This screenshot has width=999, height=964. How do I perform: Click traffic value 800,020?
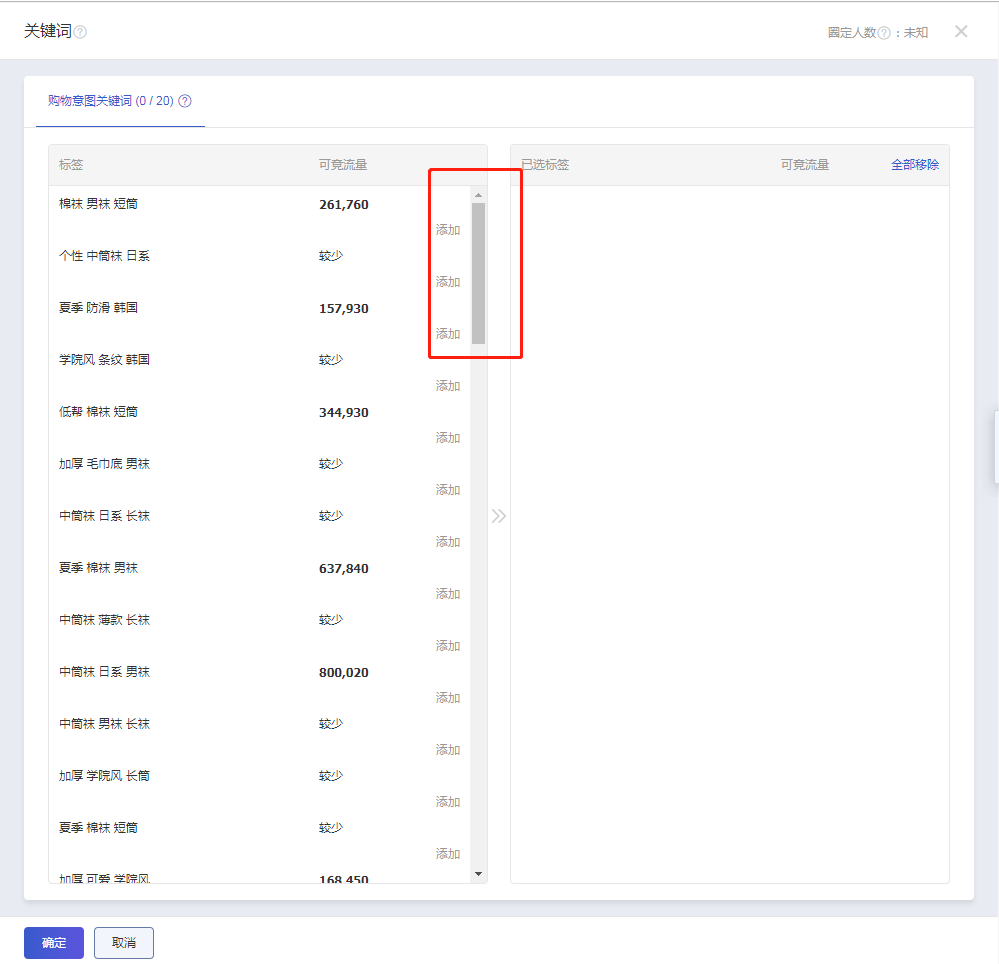(343, 672)
